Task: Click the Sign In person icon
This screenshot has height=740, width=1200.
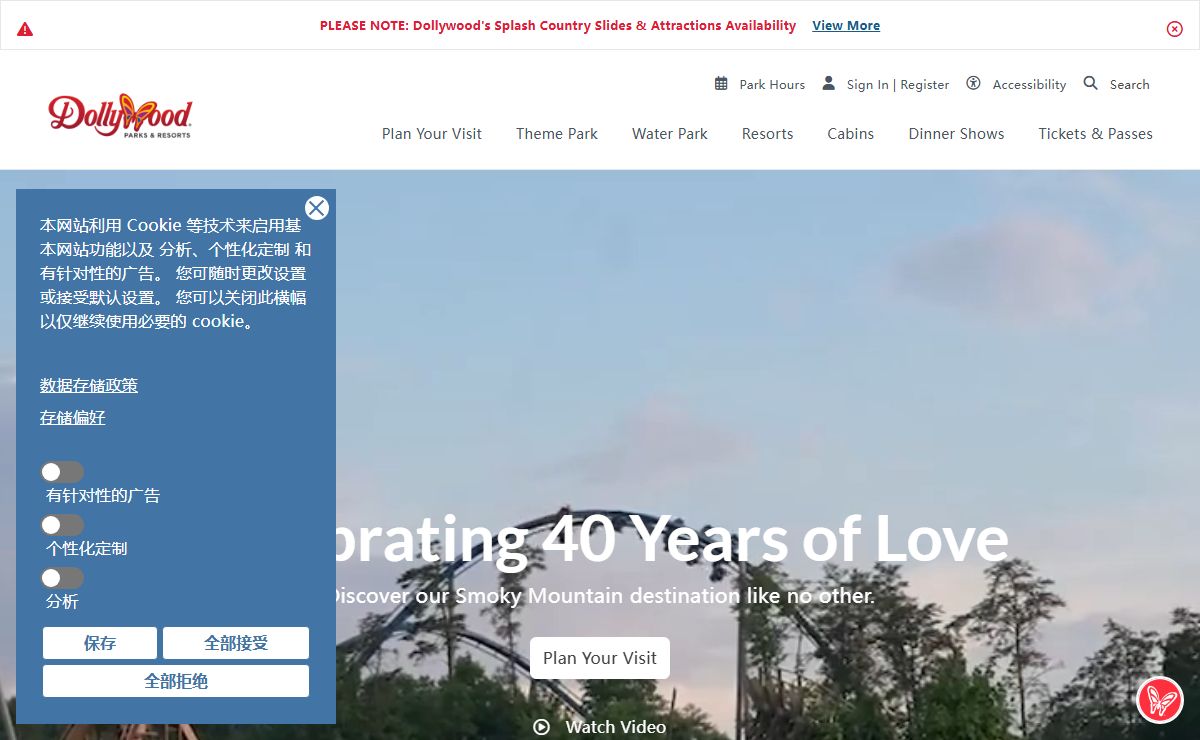Action: coord(828,83)
